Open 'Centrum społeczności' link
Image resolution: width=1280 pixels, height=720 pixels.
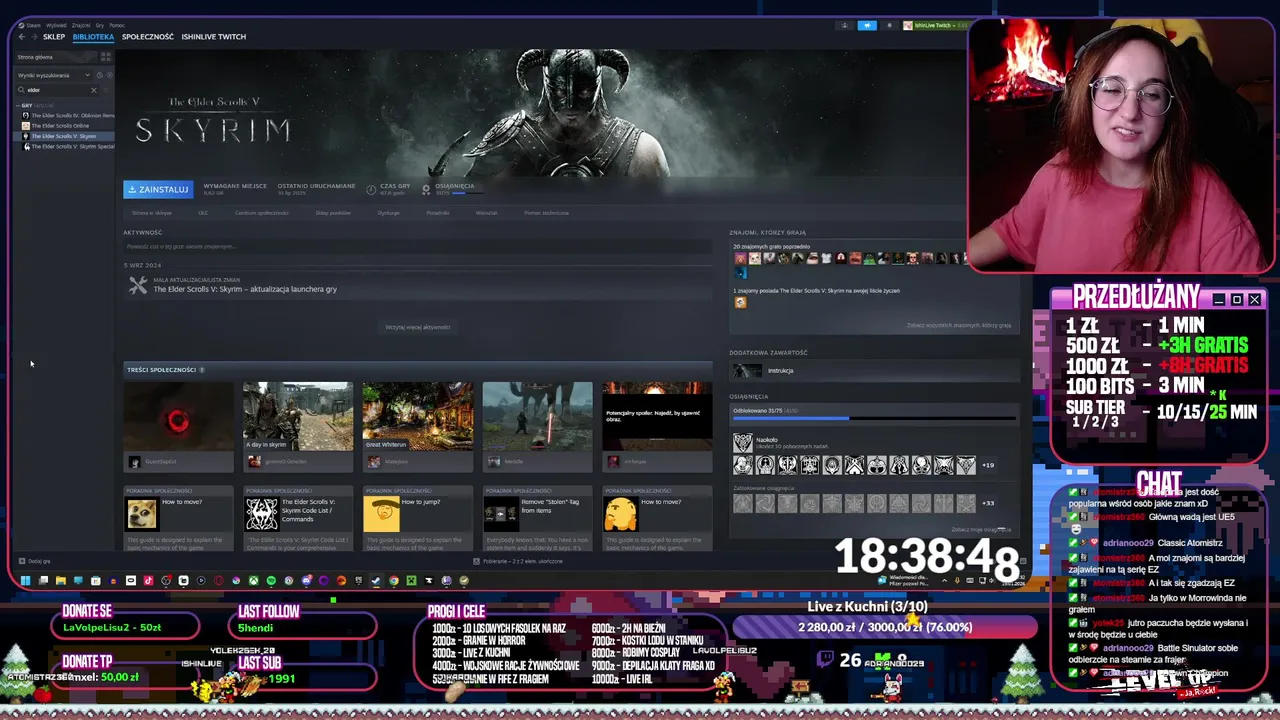tap(261, 213)
